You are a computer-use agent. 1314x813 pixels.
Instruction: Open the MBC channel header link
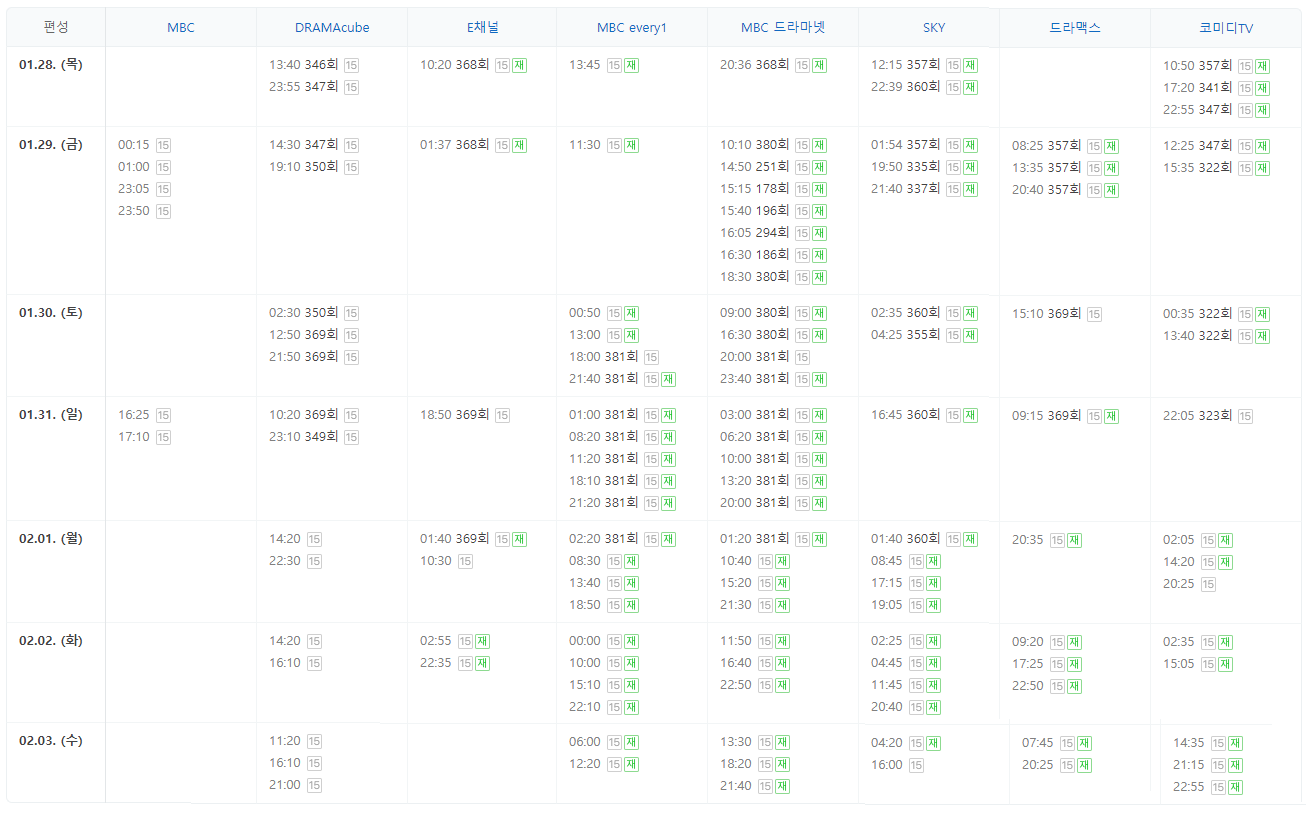181,27
